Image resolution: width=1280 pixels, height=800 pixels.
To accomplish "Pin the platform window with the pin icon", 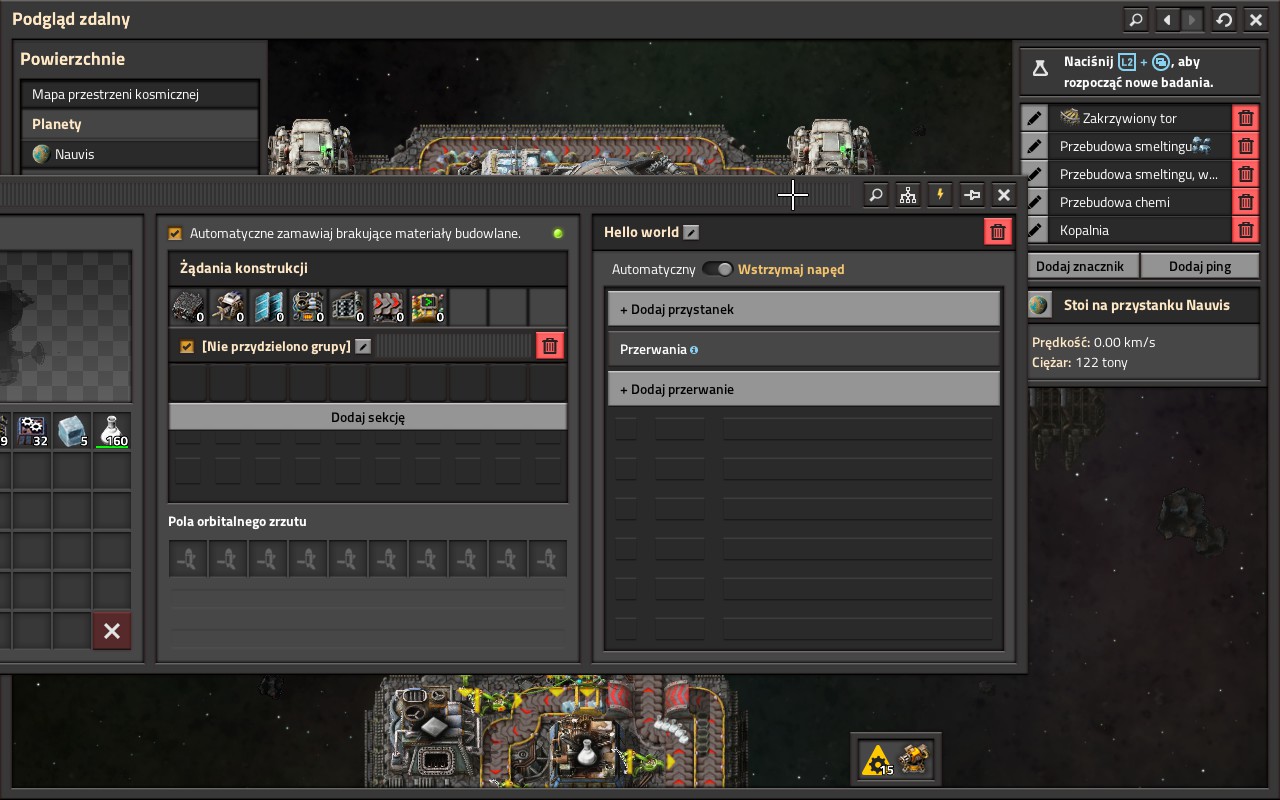I will [x=972, y=195].
